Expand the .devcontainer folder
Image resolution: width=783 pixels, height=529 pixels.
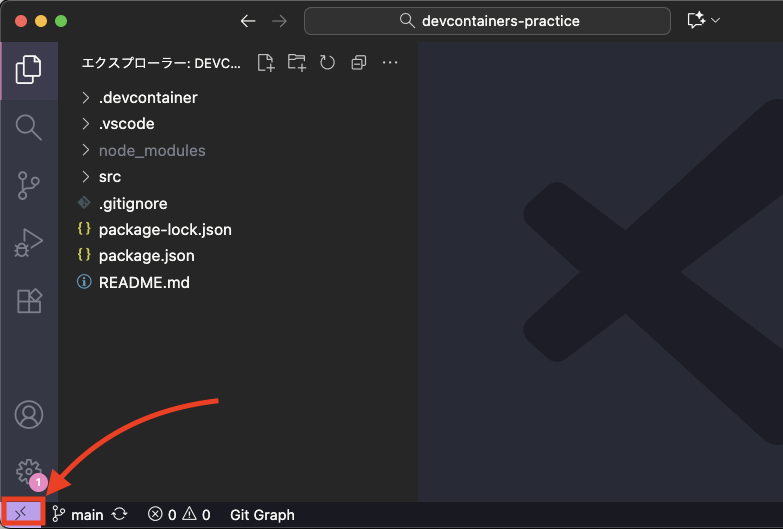(148, 98)
